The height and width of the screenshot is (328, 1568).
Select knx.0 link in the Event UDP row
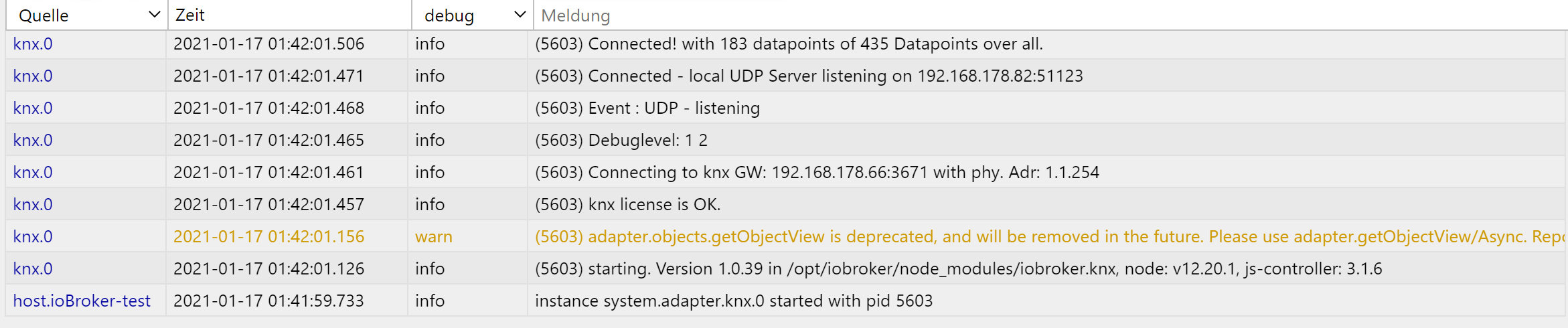33,108
